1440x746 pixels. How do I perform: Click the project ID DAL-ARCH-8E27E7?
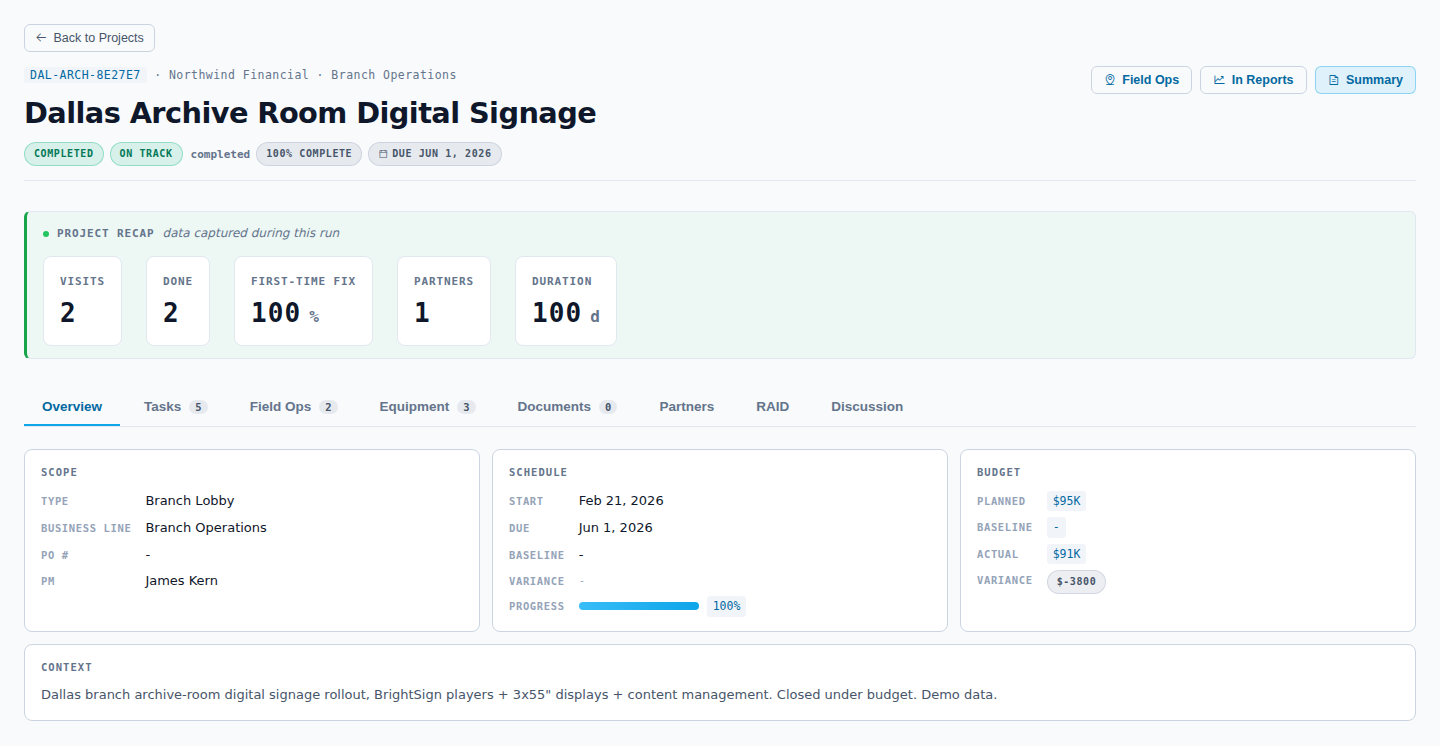click(85, 75)
